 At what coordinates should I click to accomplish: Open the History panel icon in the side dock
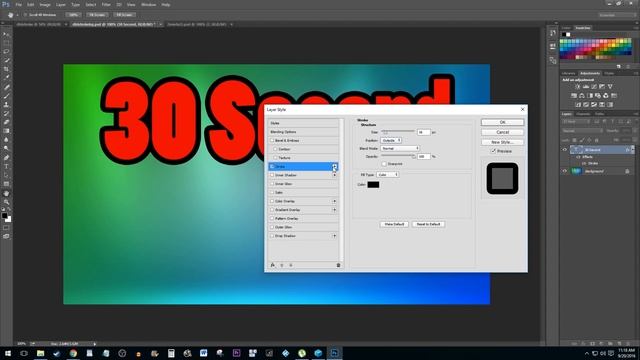click(x=553, y=33)
